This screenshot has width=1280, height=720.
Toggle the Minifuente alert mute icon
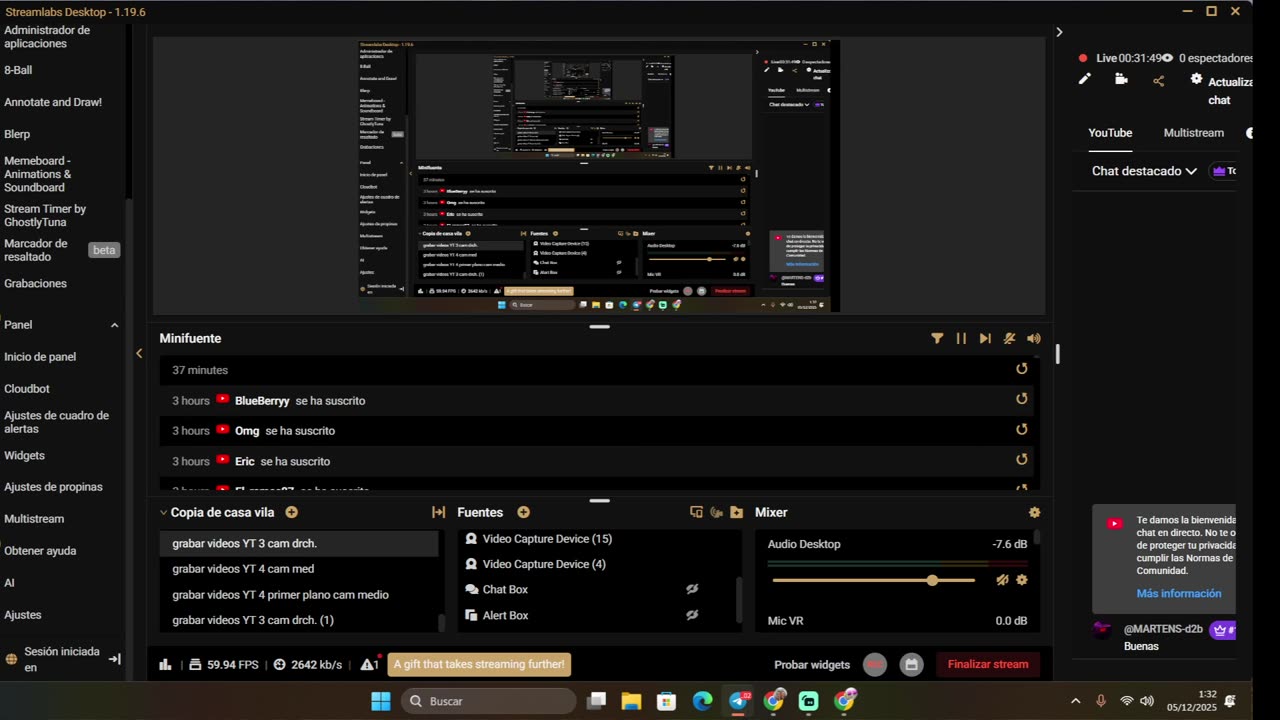[1010, 338]
